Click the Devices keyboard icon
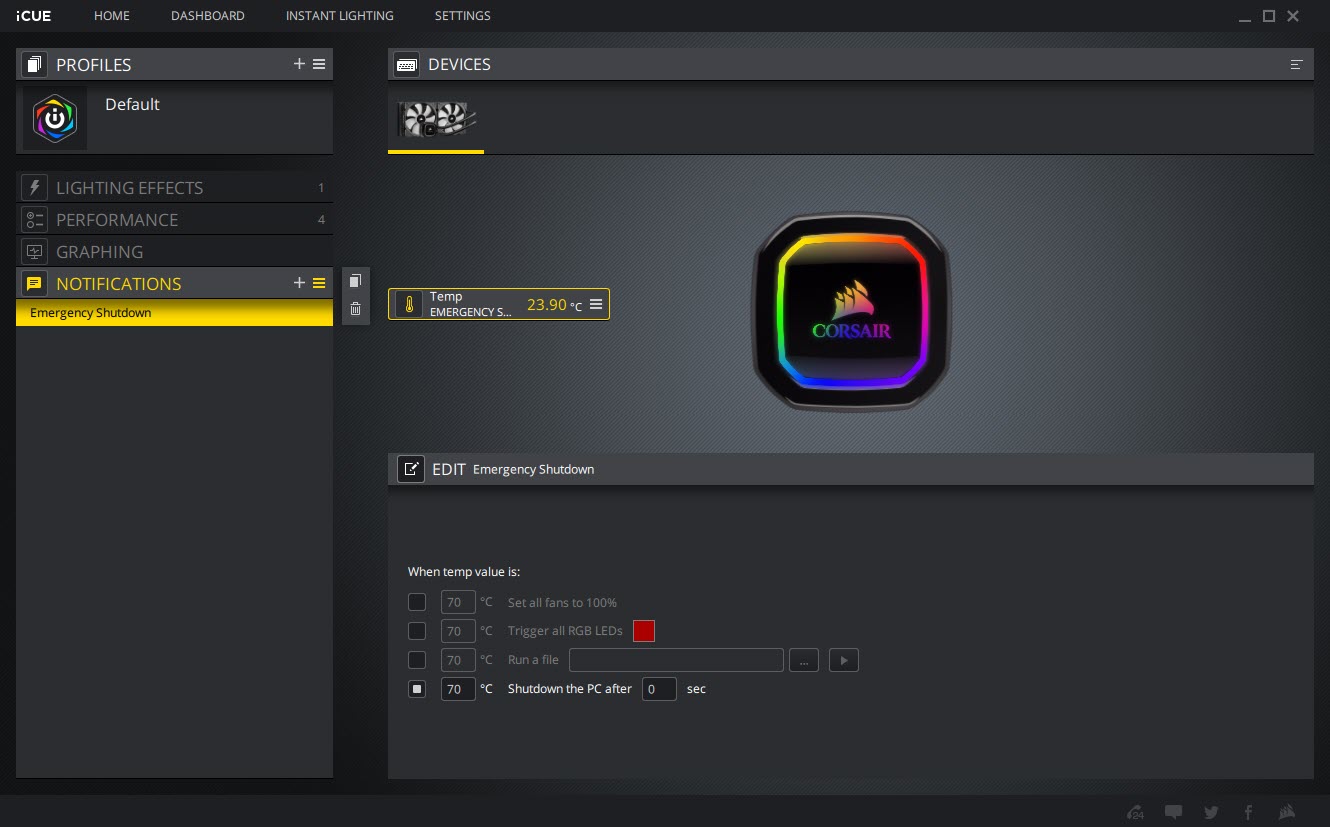The height and width of the screenshot is (827, 1330). (407, 65)
